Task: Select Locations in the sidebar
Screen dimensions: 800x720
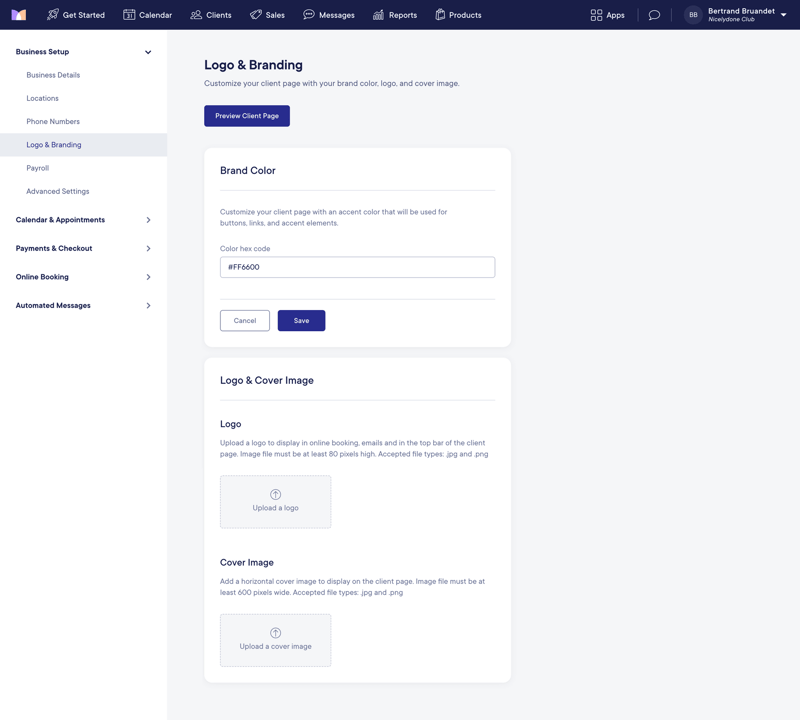Action: tap(42, 98)
